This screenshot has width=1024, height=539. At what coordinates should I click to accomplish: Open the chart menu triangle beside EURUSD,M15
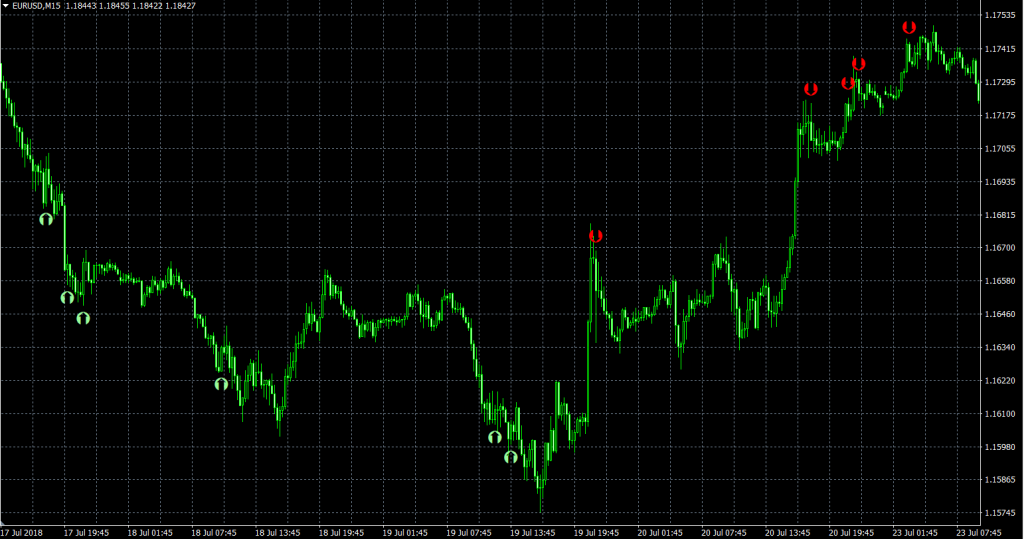point(5,6)
